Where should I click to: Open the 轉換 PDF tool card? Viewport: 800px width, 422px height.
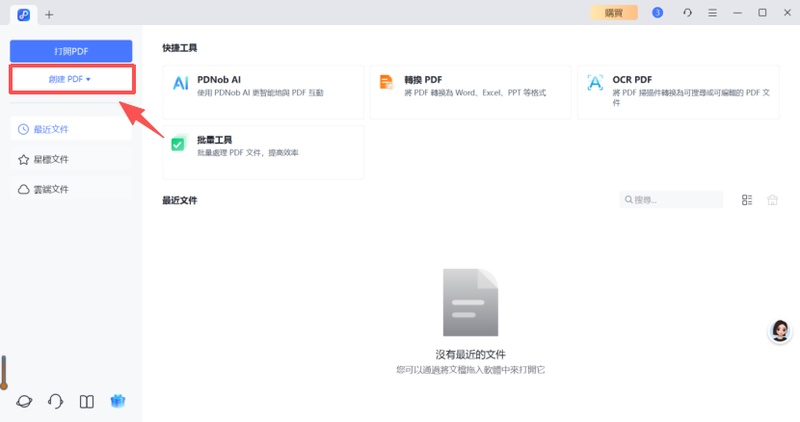[x=470, y=92]
